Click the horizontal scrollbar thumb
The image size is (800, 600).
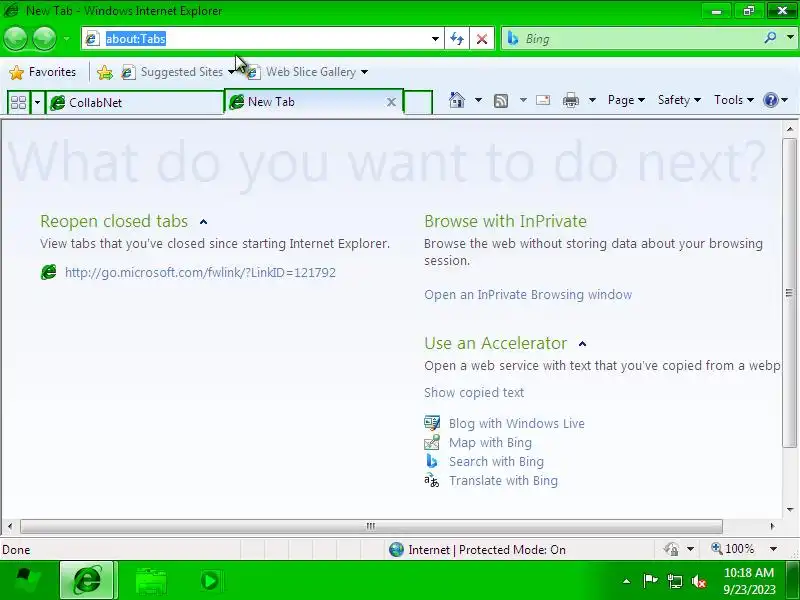click(x=371, y=526)
